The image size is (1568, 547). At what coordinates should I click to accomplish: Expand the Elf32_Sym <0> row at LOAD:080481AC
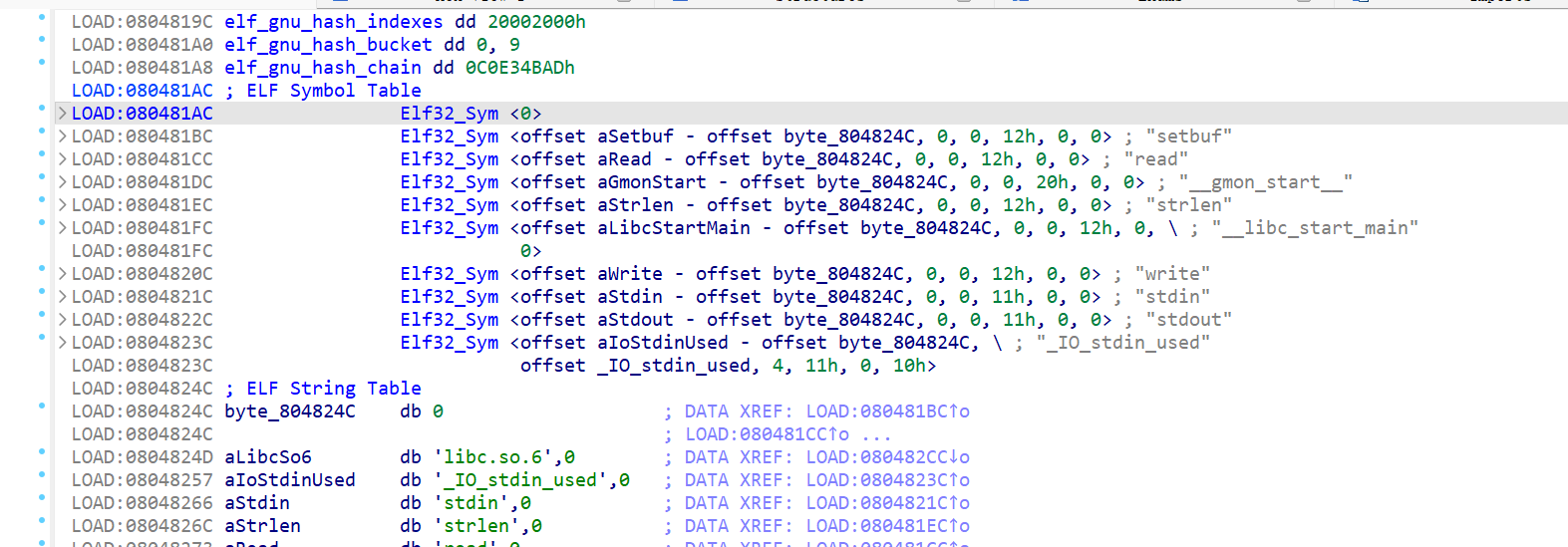coord(63,114)
